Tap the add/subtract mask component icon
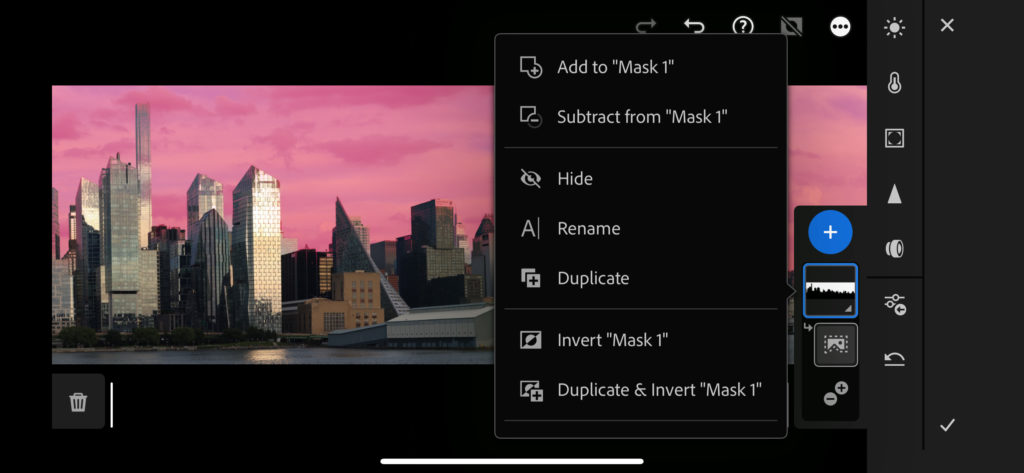The image size is (1024, 473). (835, 394)
